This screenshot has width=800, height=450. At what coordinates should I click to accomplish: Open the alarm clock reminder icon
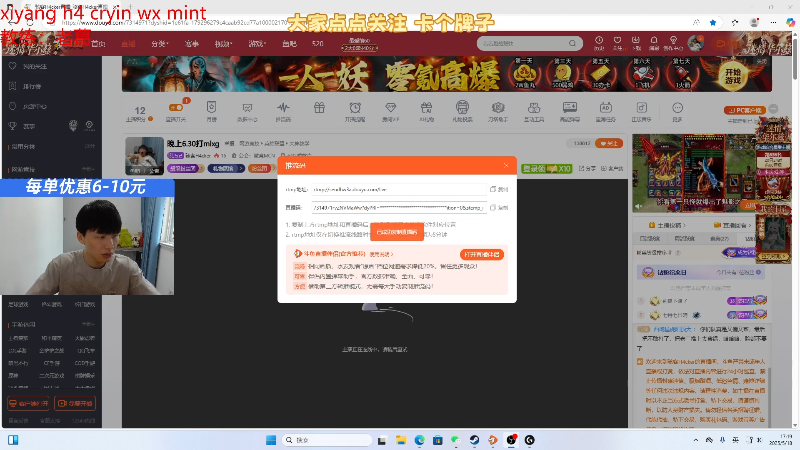click(355, 108)
